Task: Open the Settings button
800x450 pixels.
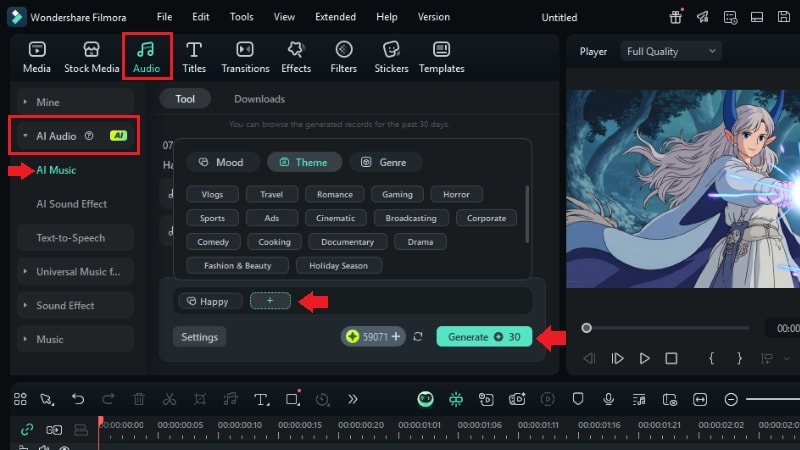Action: pyautogui.click(x=199, y=337)
